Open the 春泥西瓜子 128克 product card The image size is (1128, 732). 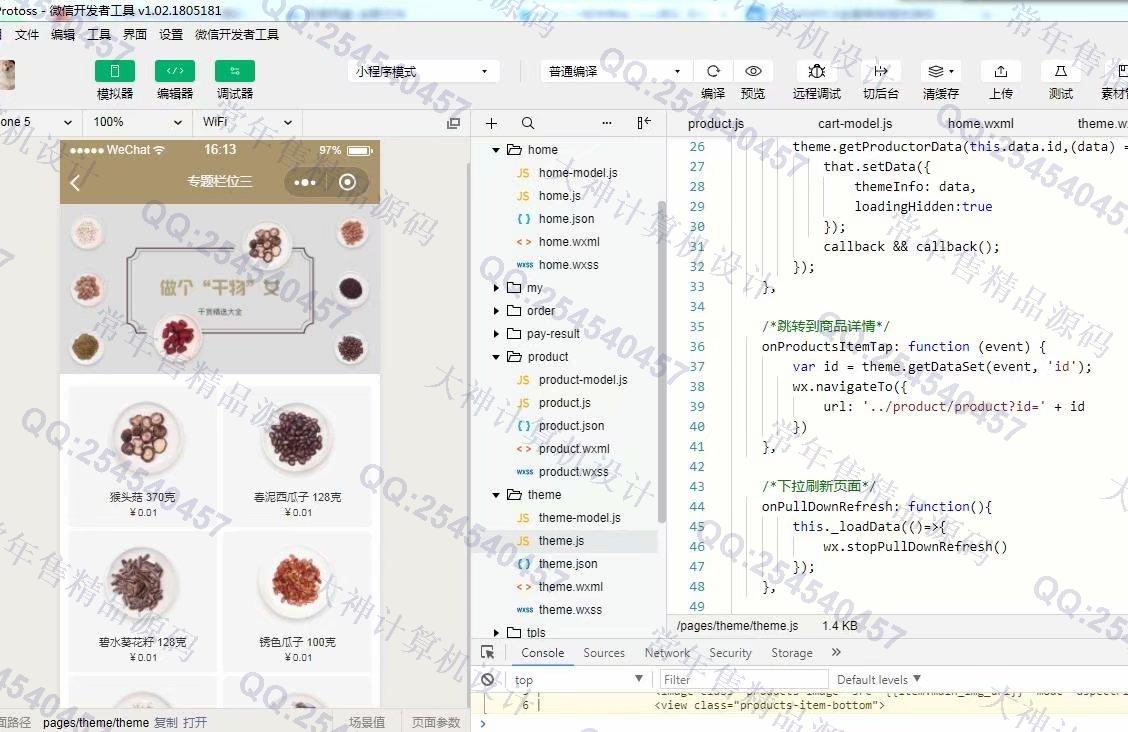pos(297,456)
